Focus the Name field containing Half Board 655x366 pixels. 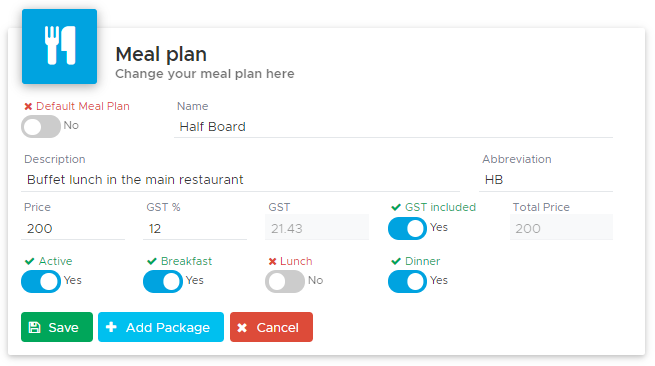pos(393,127)
